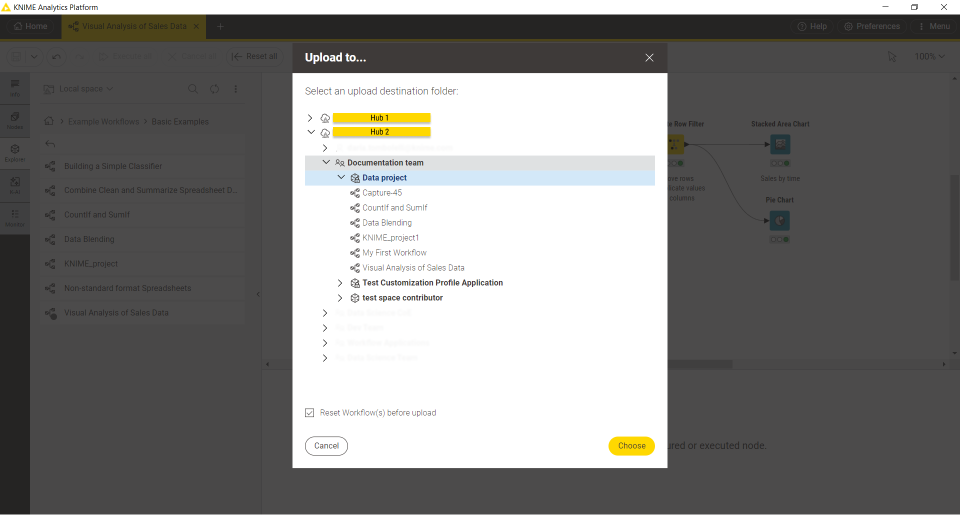Collapse the Hub 2 tree node
This screenshot has width=960, height=515.
click(310, 132)
